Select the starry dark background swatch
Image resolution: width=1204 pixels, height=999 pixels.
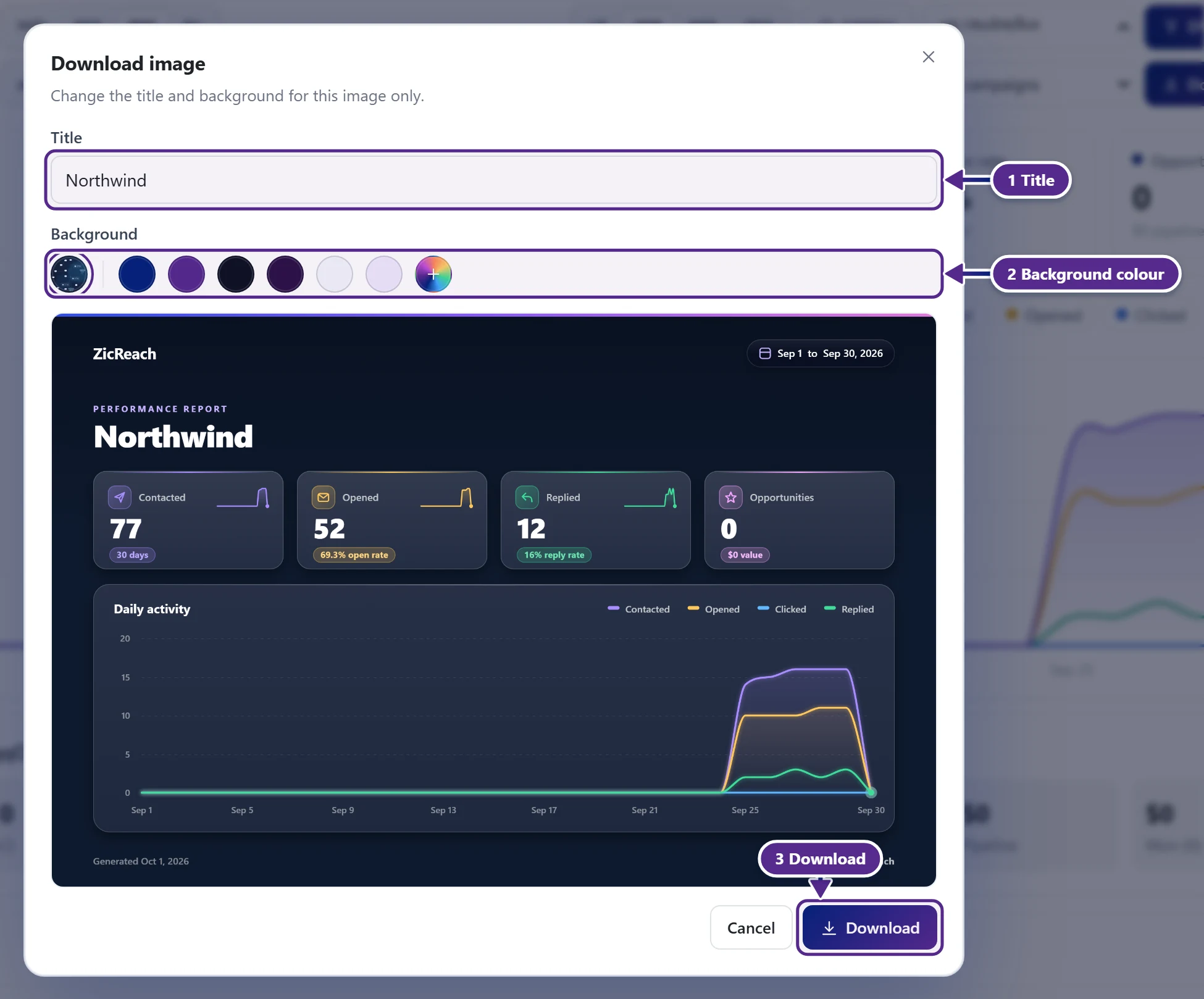pyautogui.click(x=69, y=274)
